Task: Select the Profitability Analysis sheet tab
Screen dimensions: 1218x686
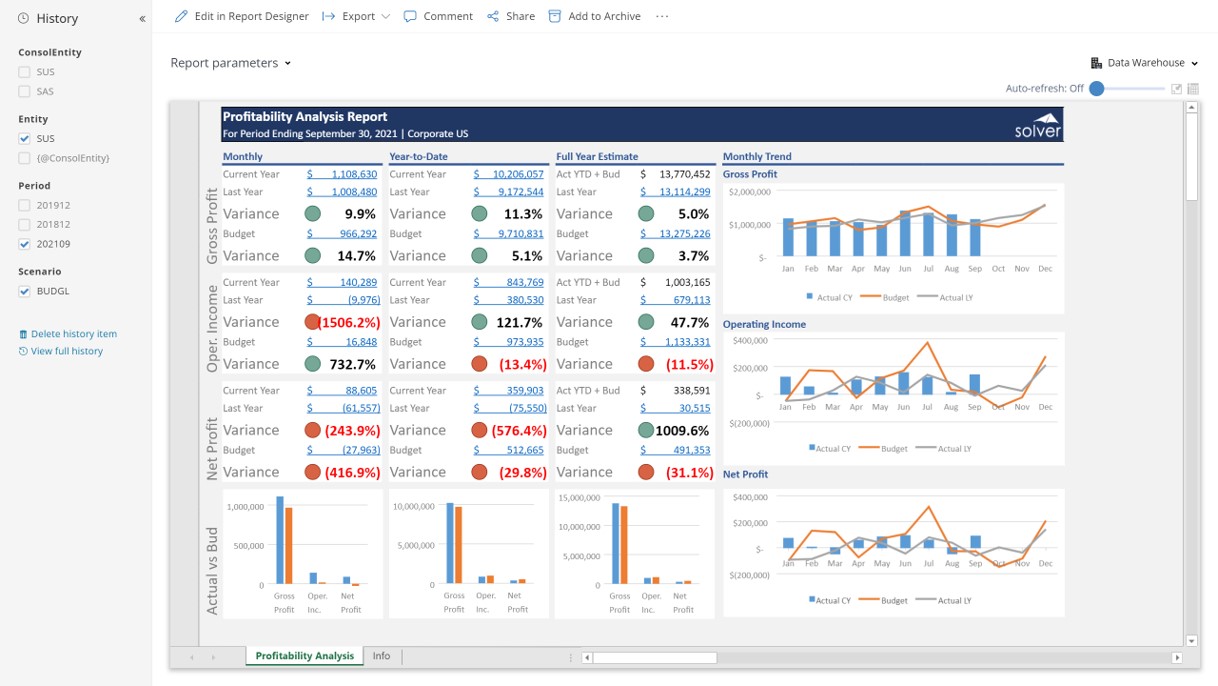Action: click(304, 656)
